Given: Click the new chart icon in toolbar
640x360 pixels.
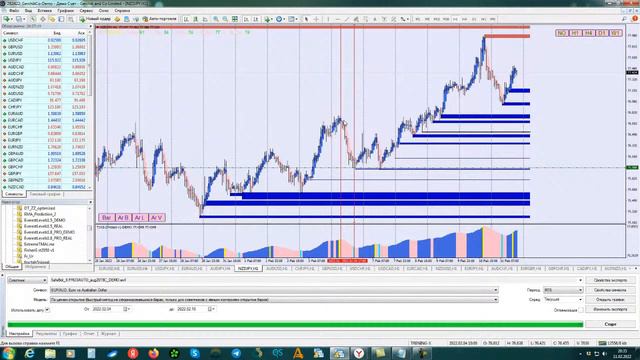Looking at the screenshot, I should tap(7, 19).
